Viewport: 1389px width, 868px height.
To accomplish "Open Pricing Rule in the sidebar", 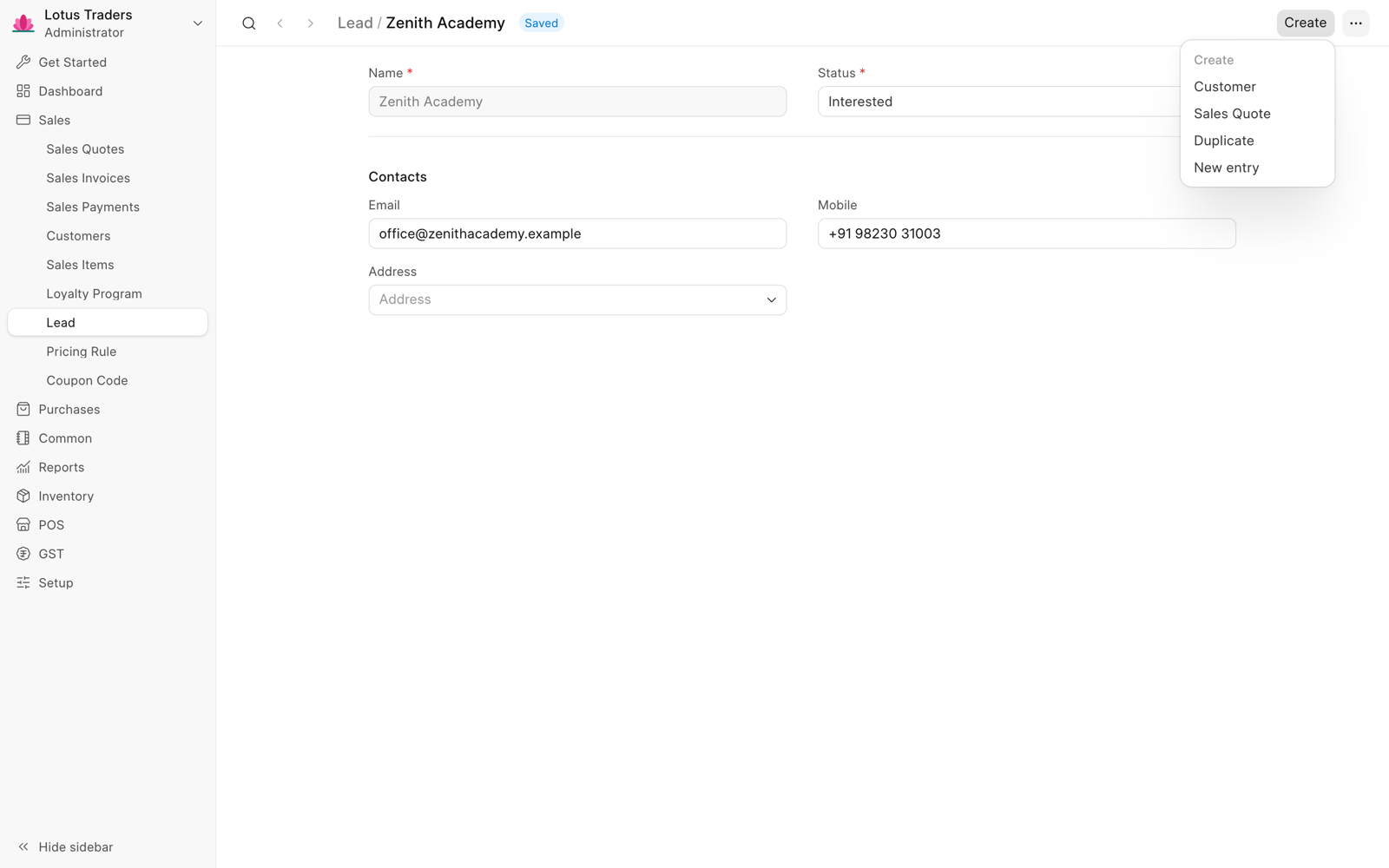I will coord(108,352).
